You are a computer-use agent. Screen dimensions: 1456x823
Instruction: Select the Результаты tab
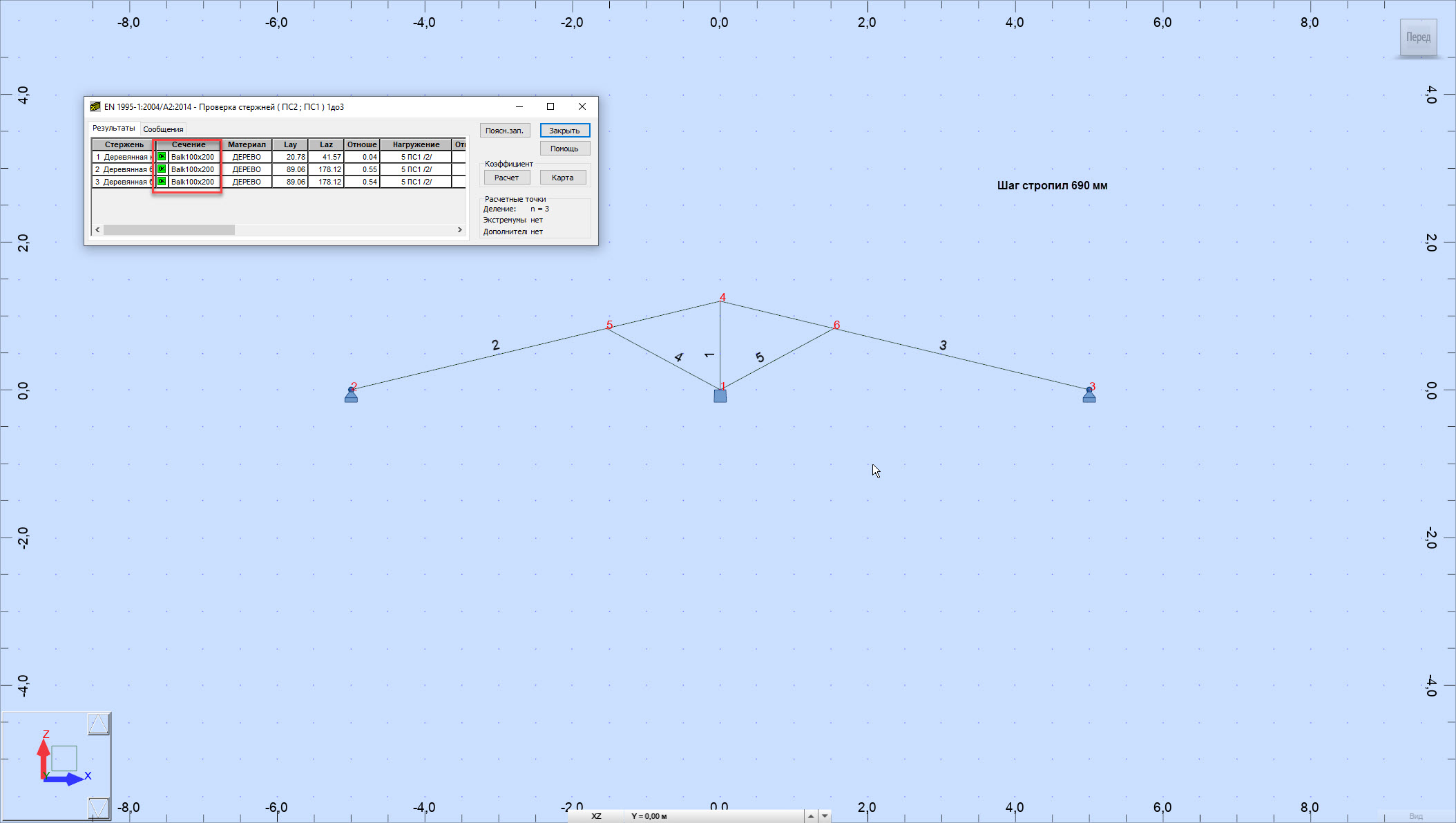pos(114,129)
